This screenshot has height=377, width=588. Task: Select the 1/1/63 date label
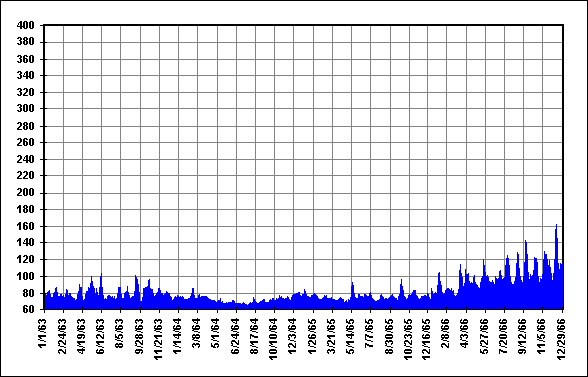42,333
